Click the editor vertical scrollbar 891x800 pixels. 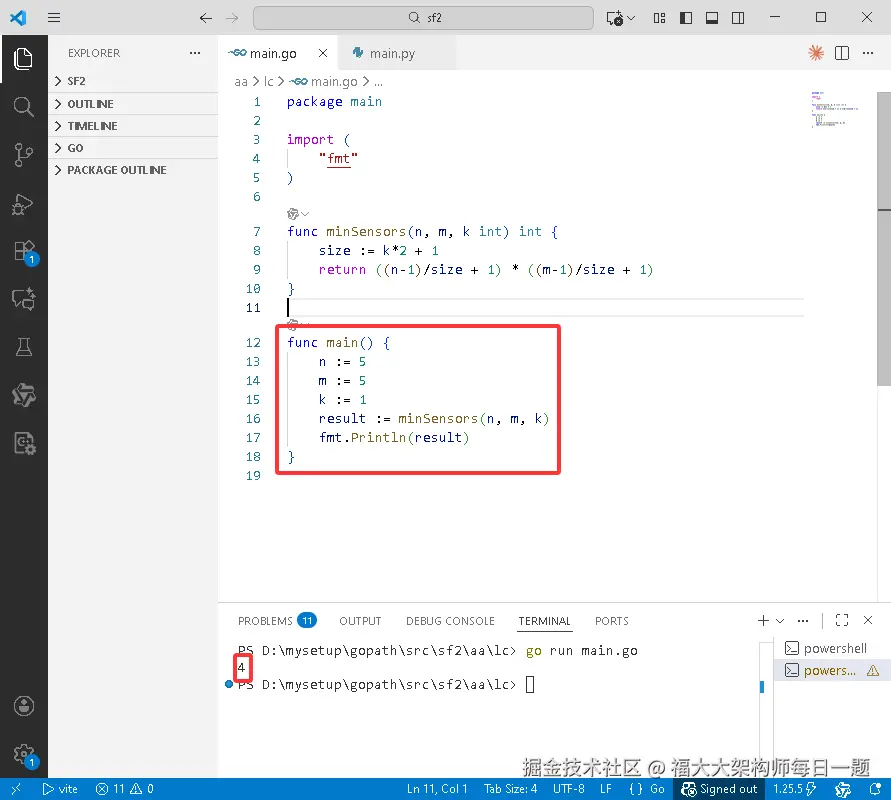pyautogui.click(x=884, y=239)
